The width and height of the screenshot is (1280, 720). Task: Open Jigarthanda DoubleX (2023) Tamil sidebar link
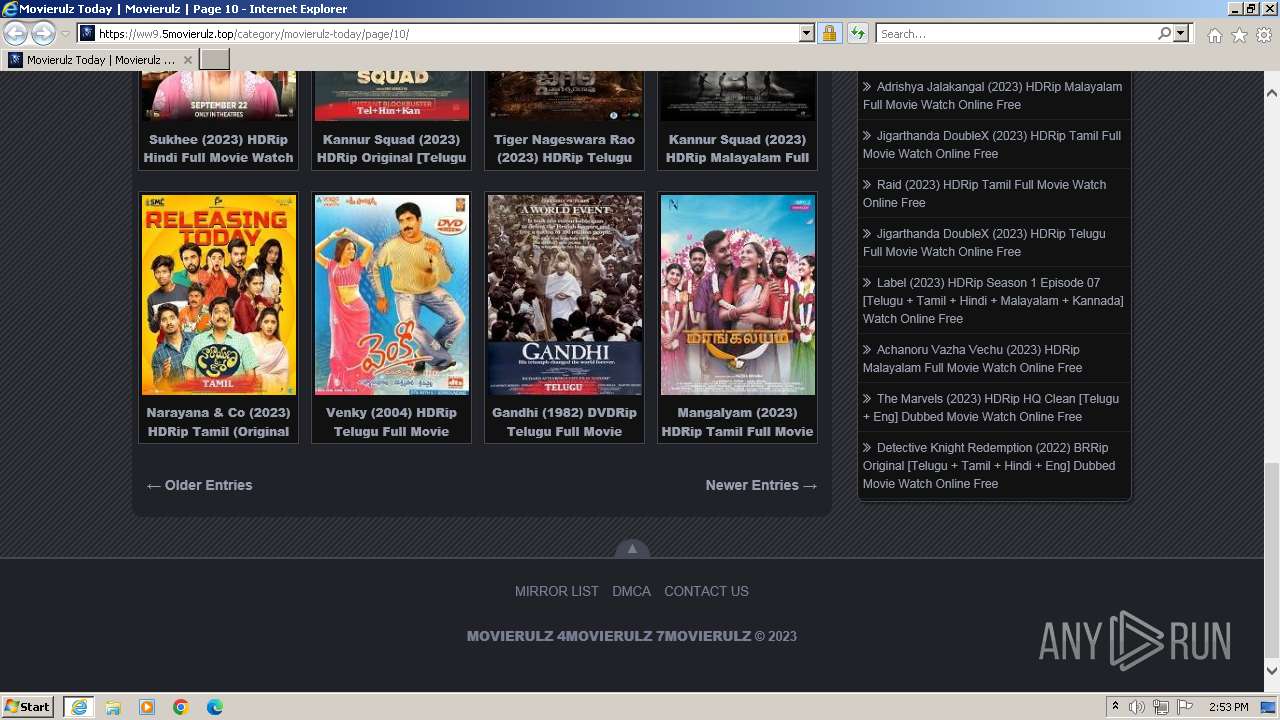coord(992,144)
